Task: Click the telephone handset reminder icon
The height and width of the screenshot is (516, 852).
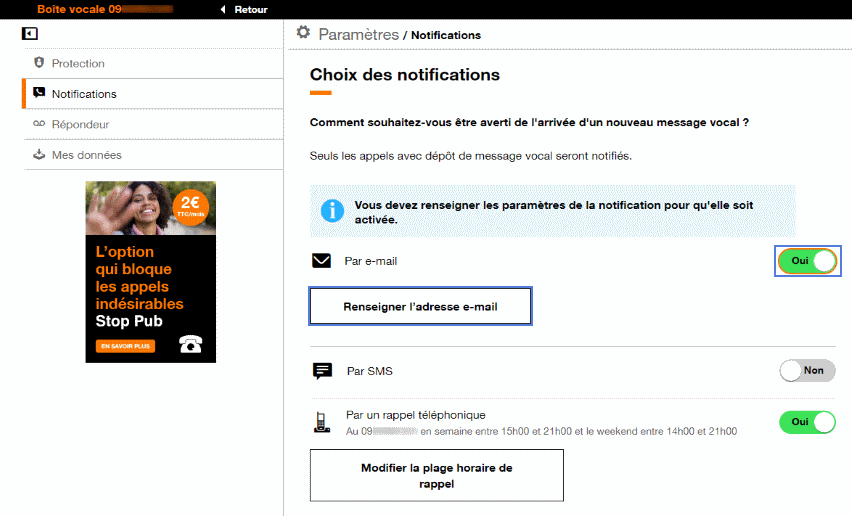Action: click(x=321, y=422)
